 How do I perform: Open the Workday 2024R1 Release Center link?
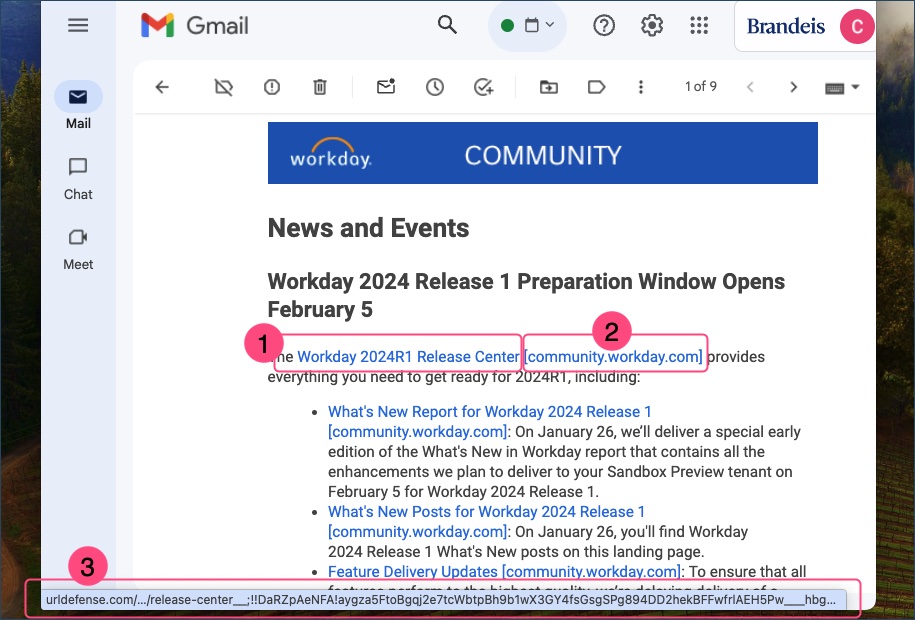pyautogui.click(x=408, y=356)
